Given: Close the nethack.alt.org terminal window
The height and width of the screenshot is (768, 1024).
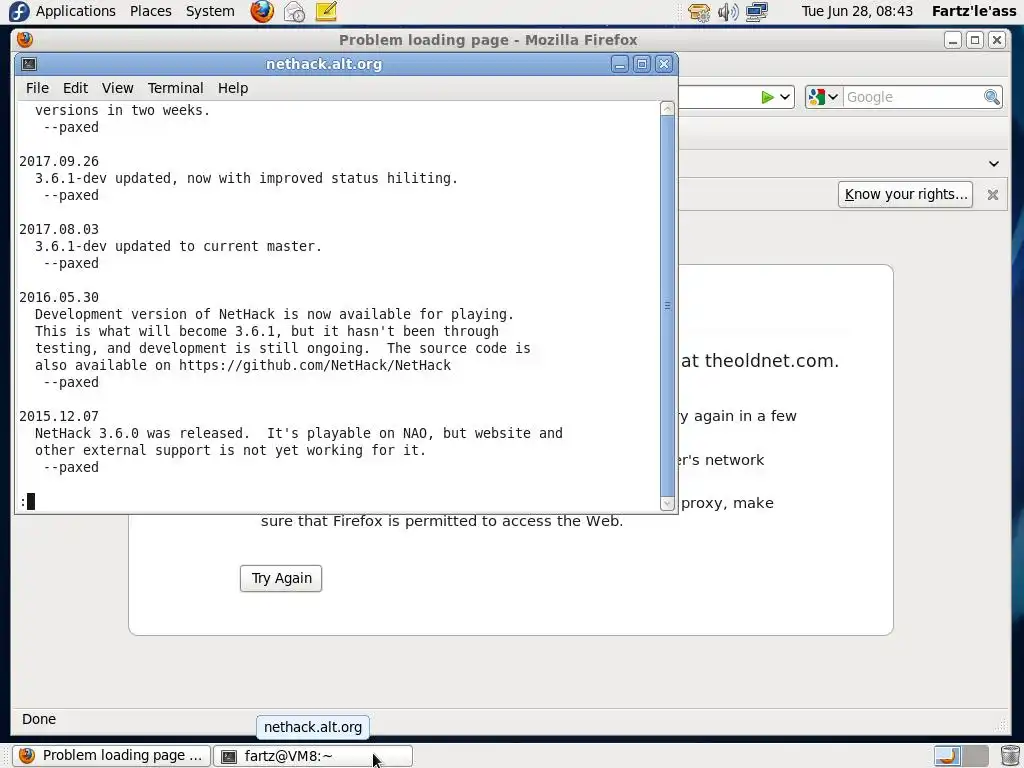Looking at the screenshot, I should (x=664, y=64).
